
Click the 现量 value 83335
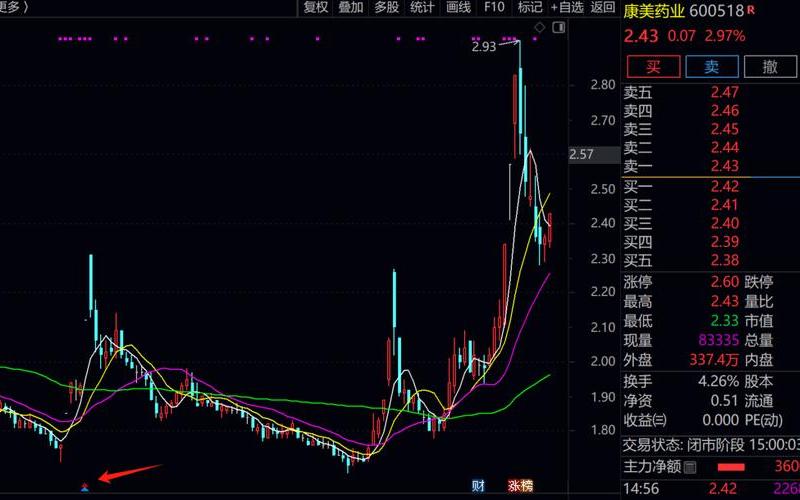click(x=718, y=340)
